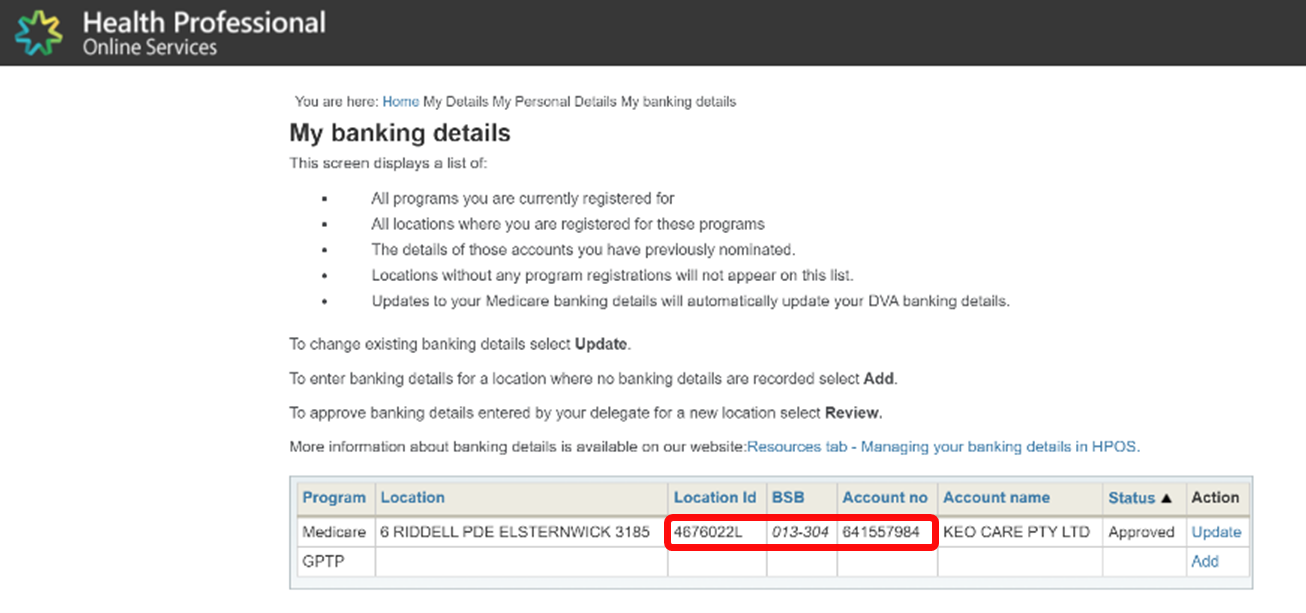The width and height of the screenshot is (1306, 613).
Task: Go to Home in the breadcrumb
Action: [400, 102]
